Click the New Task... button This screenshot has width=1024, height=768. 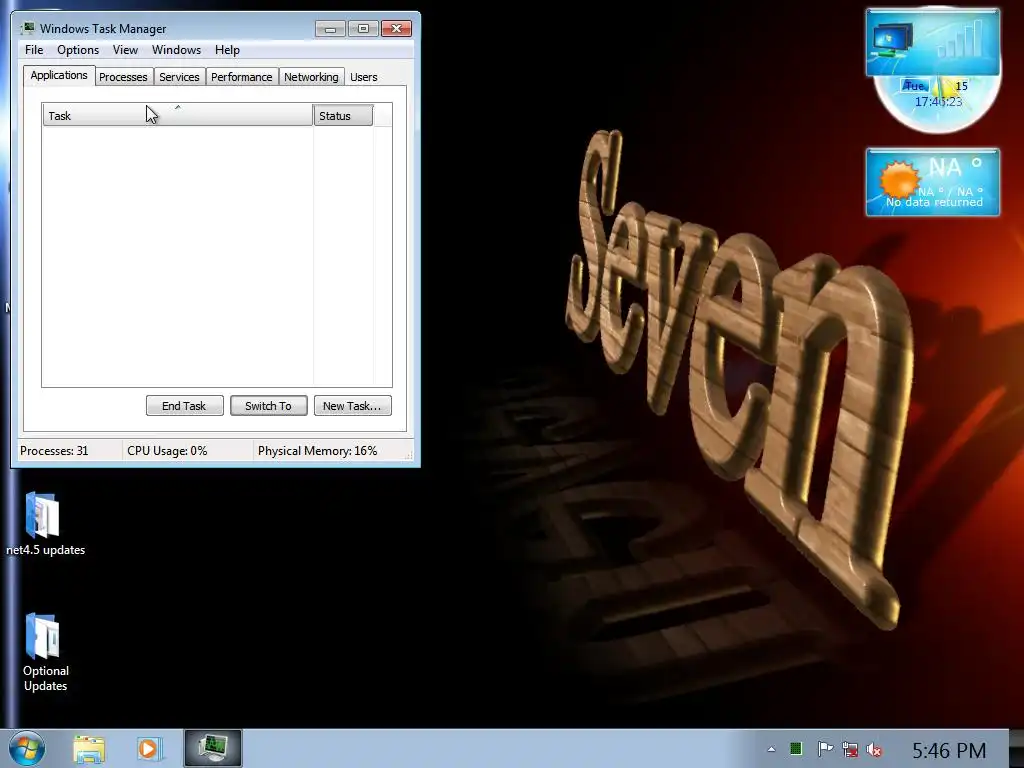click(x=352, y=406)
